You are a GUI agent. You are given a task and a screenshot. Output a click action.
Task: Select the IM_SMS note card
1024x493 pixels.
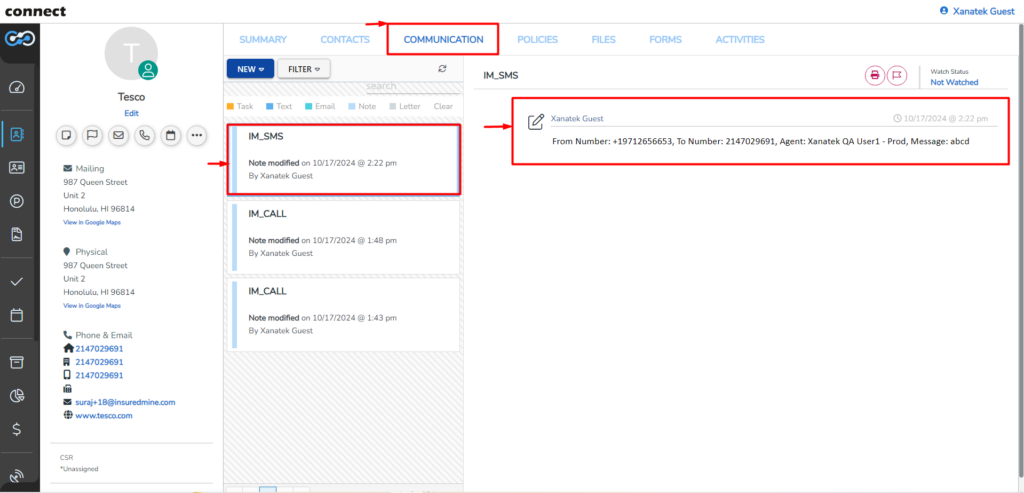click(344, 159)
